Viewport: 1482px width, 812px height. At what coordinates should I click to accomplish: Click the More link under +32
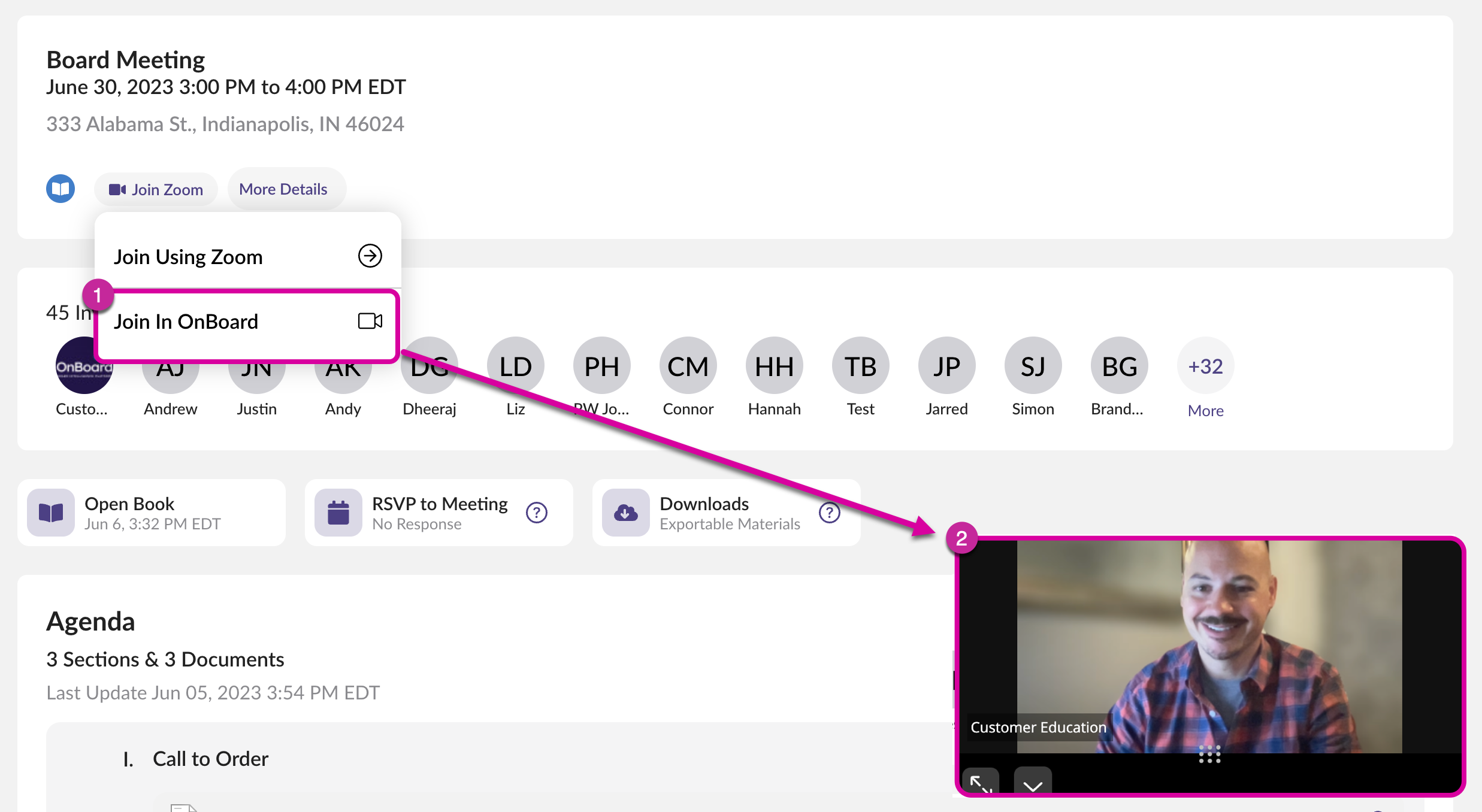pos(1206,411)
